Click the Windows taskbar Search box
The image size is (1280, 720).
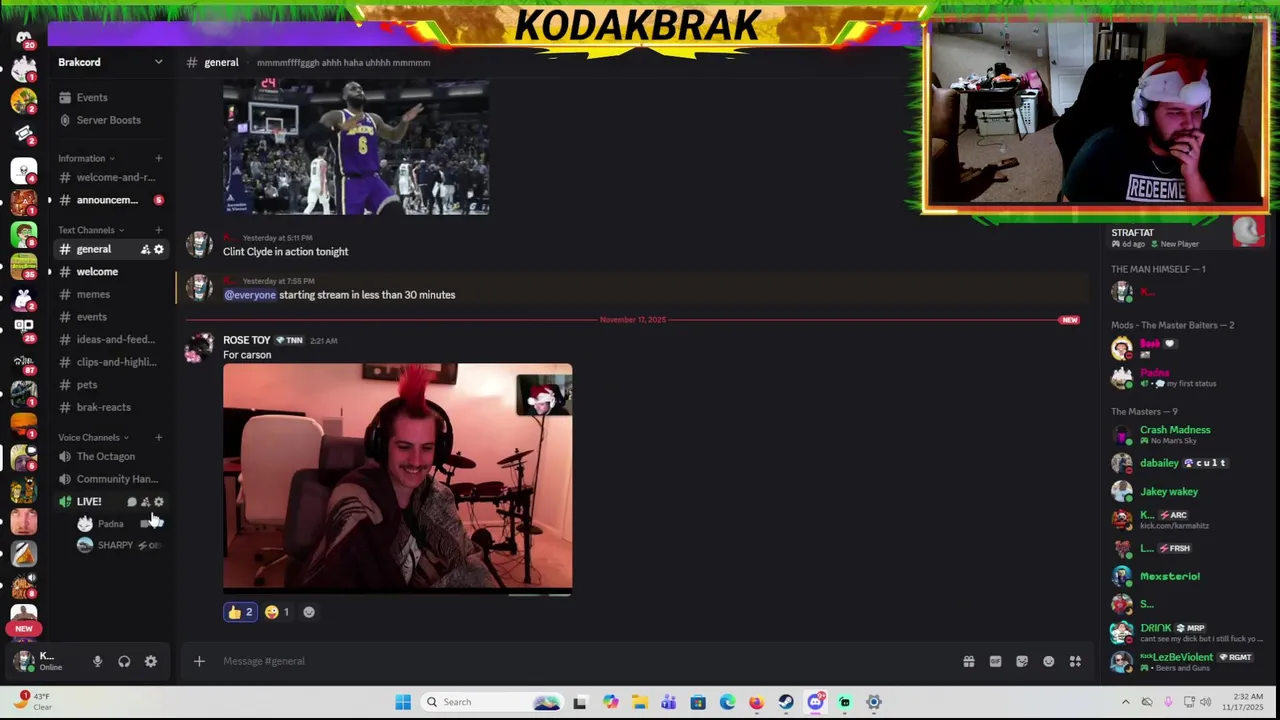point(493,702)
